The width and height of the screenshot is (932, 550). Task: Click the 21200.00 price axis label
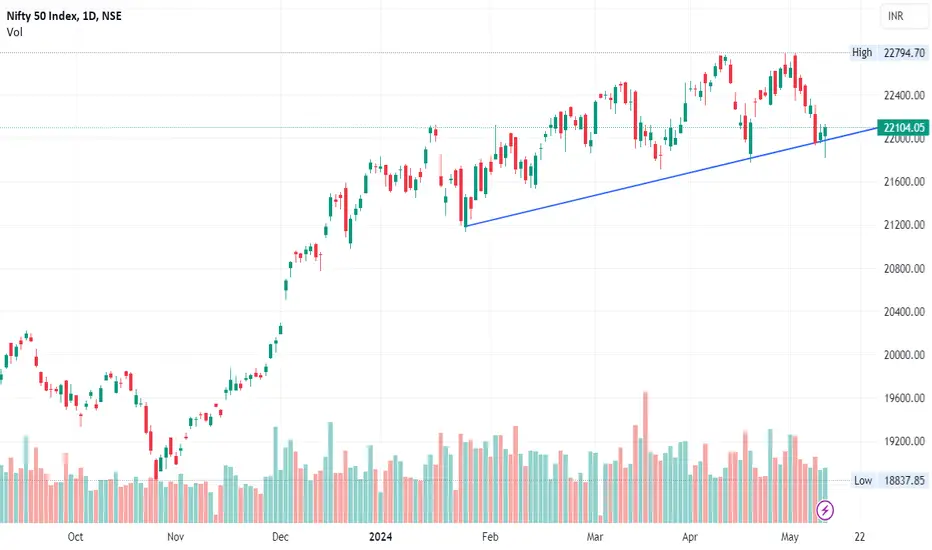[904, 225]
